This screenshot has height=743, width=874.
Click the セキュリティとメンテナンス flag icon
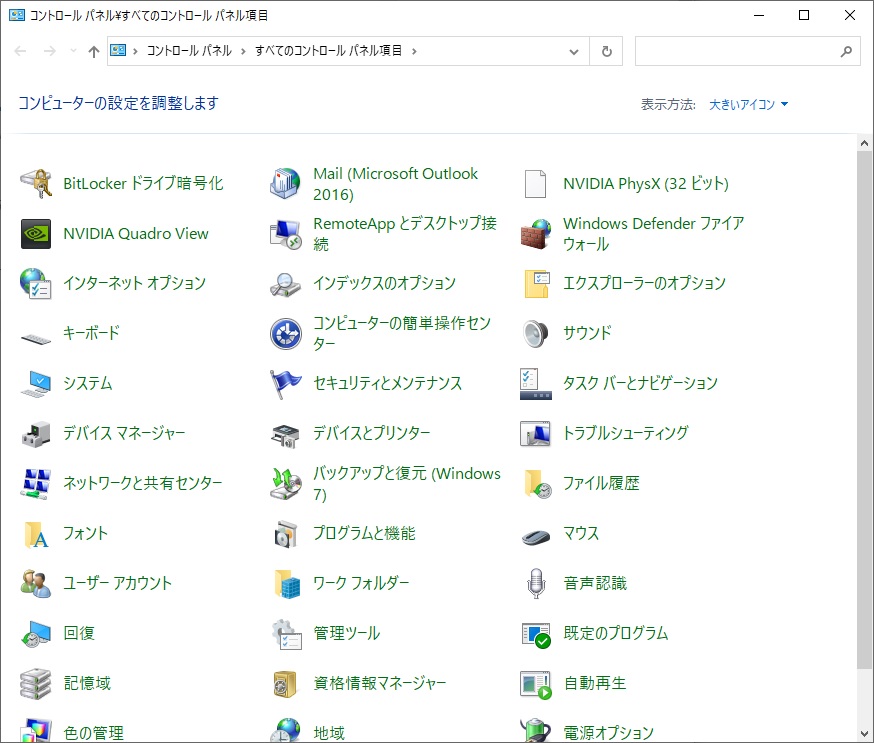pyautogui.click(x=286, y=384)
